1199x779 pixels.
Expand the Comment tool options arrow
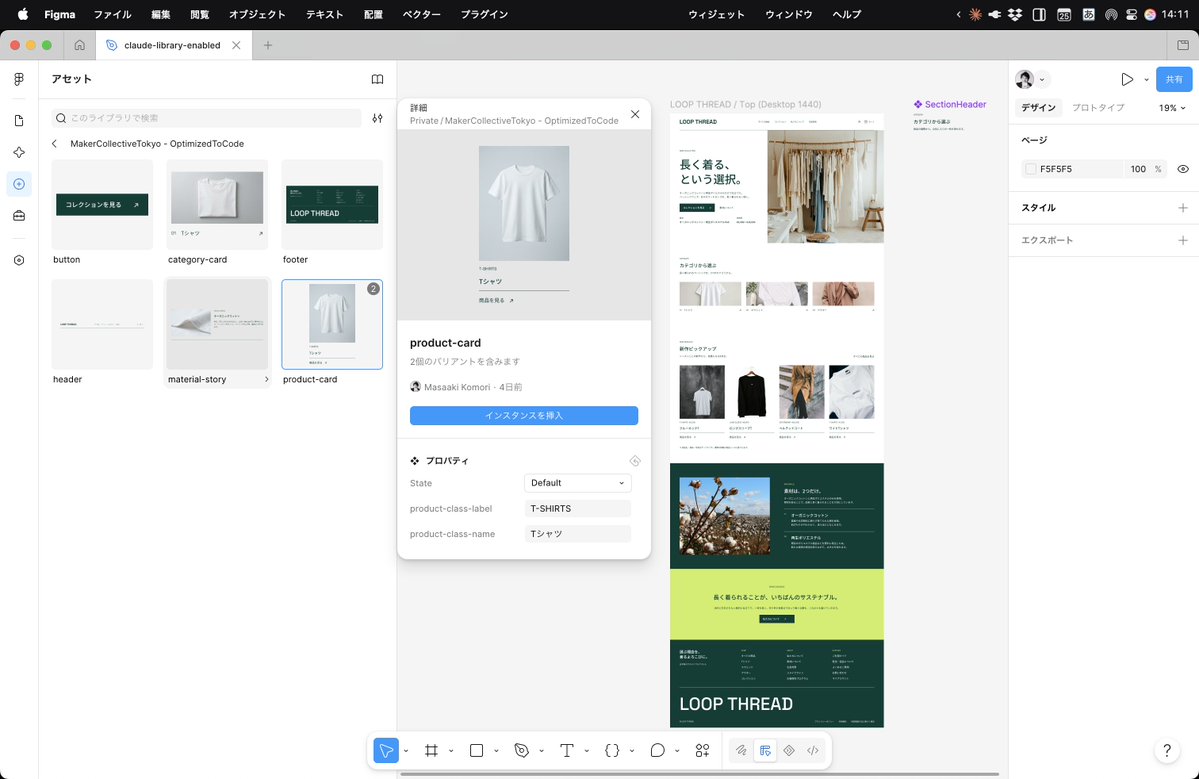(677, 751)
